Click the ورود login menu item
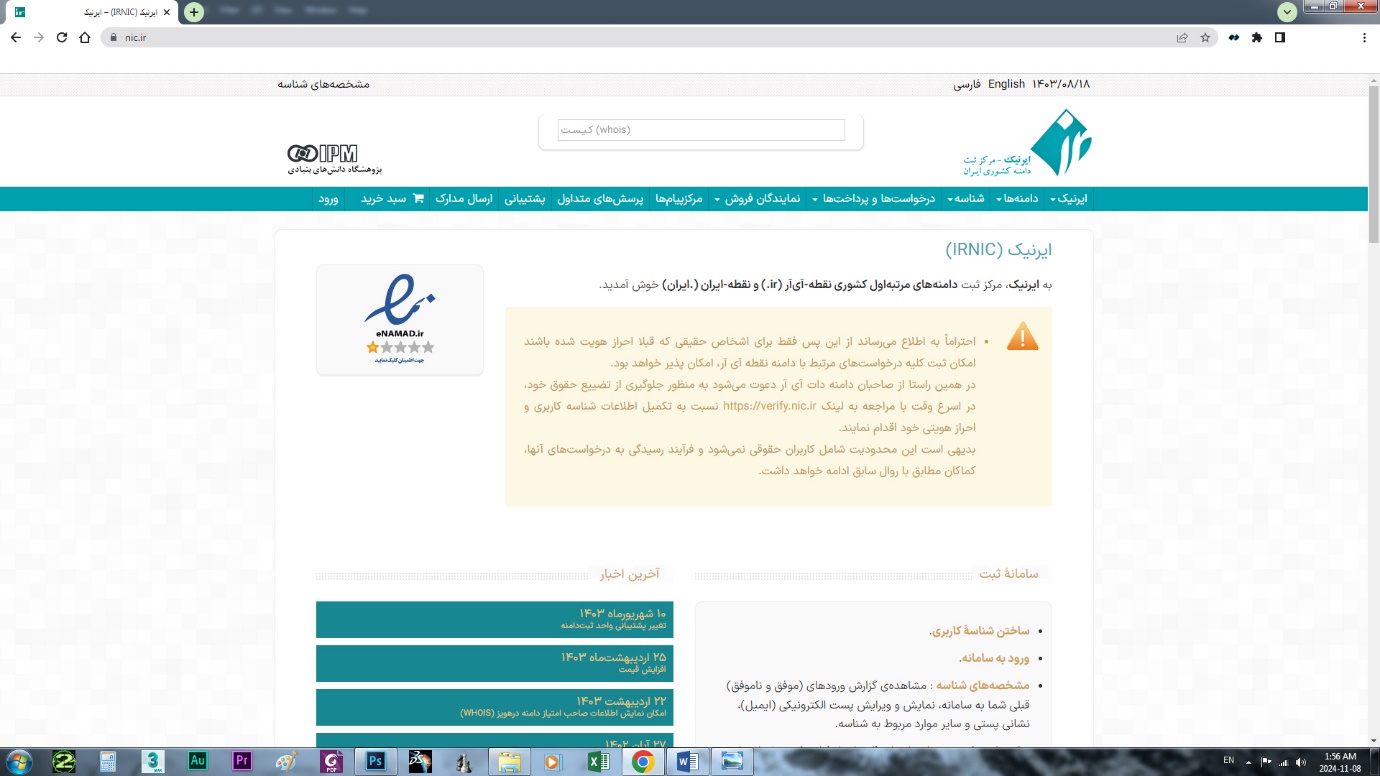Image resolution: width=1380 pixels, height=776 pixels. click(x=328, y=198)
